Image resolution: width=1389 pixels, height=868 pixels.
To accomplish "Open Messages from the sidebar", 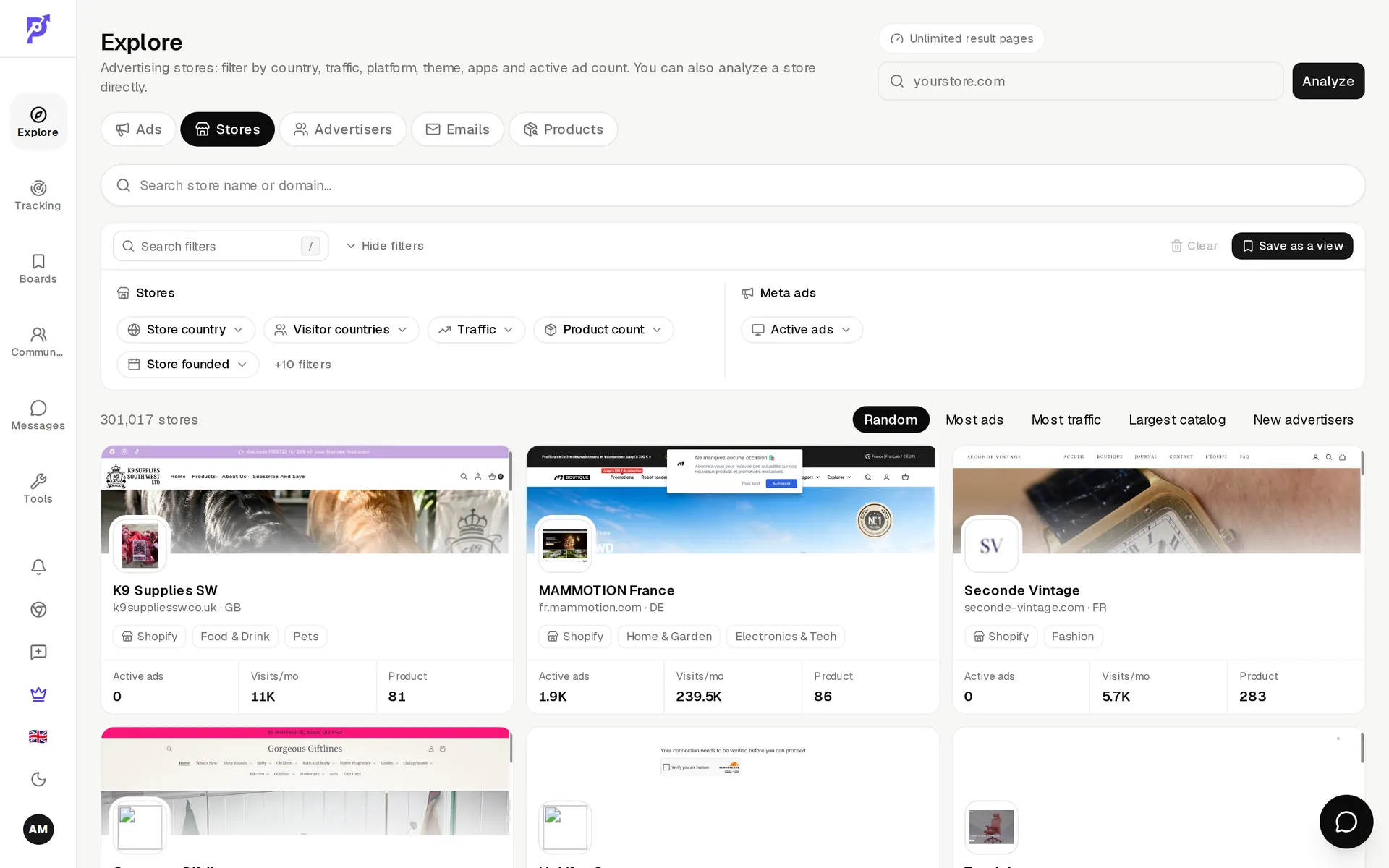I will [38, 414].
